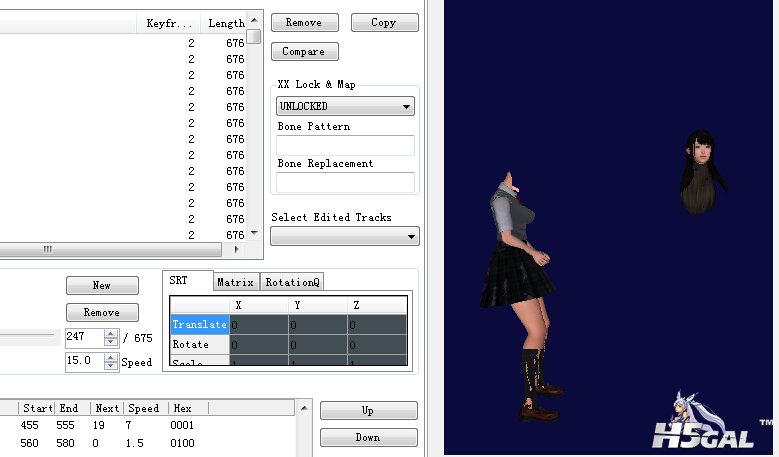Click the Copy button
This screenshot has height=457, width=779.
383,22
